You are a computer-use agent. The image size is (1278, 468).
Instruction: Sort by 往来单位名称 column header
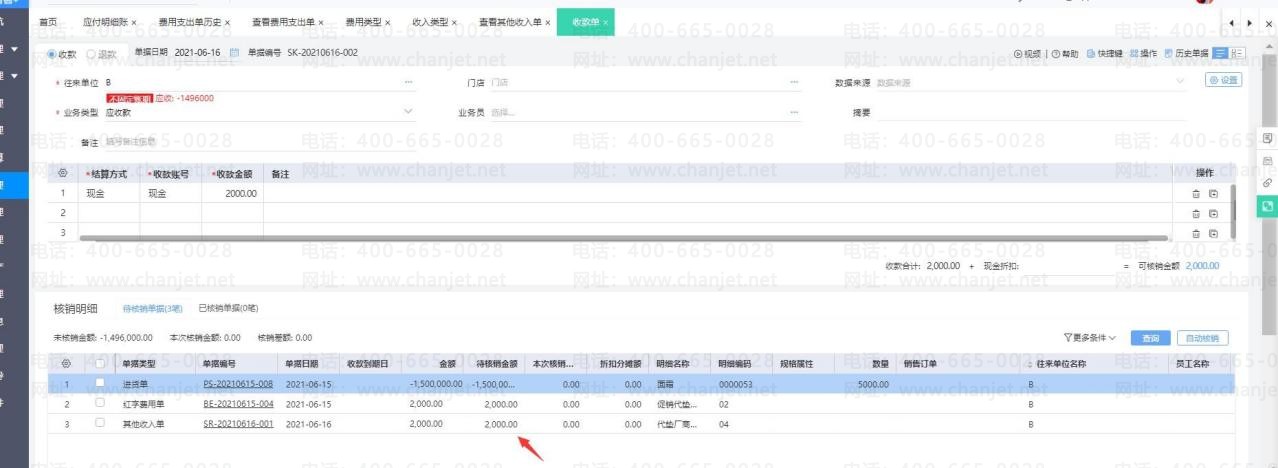pos(1062,363)
